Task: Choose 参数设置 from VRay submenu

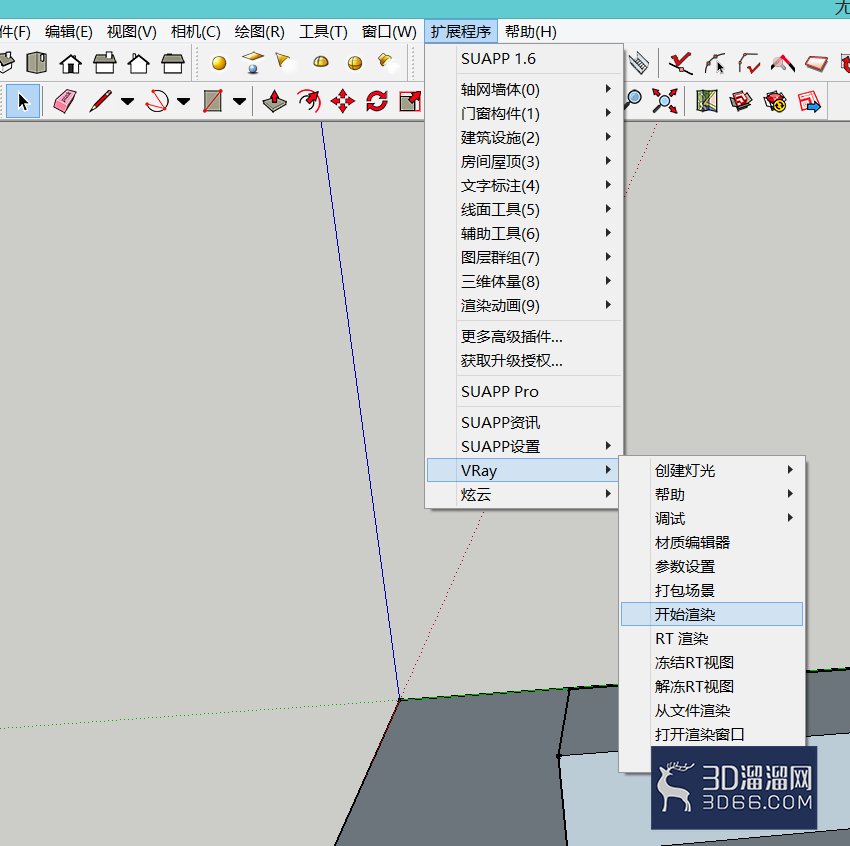Action: pyautogui.click(x=712, y=566)
